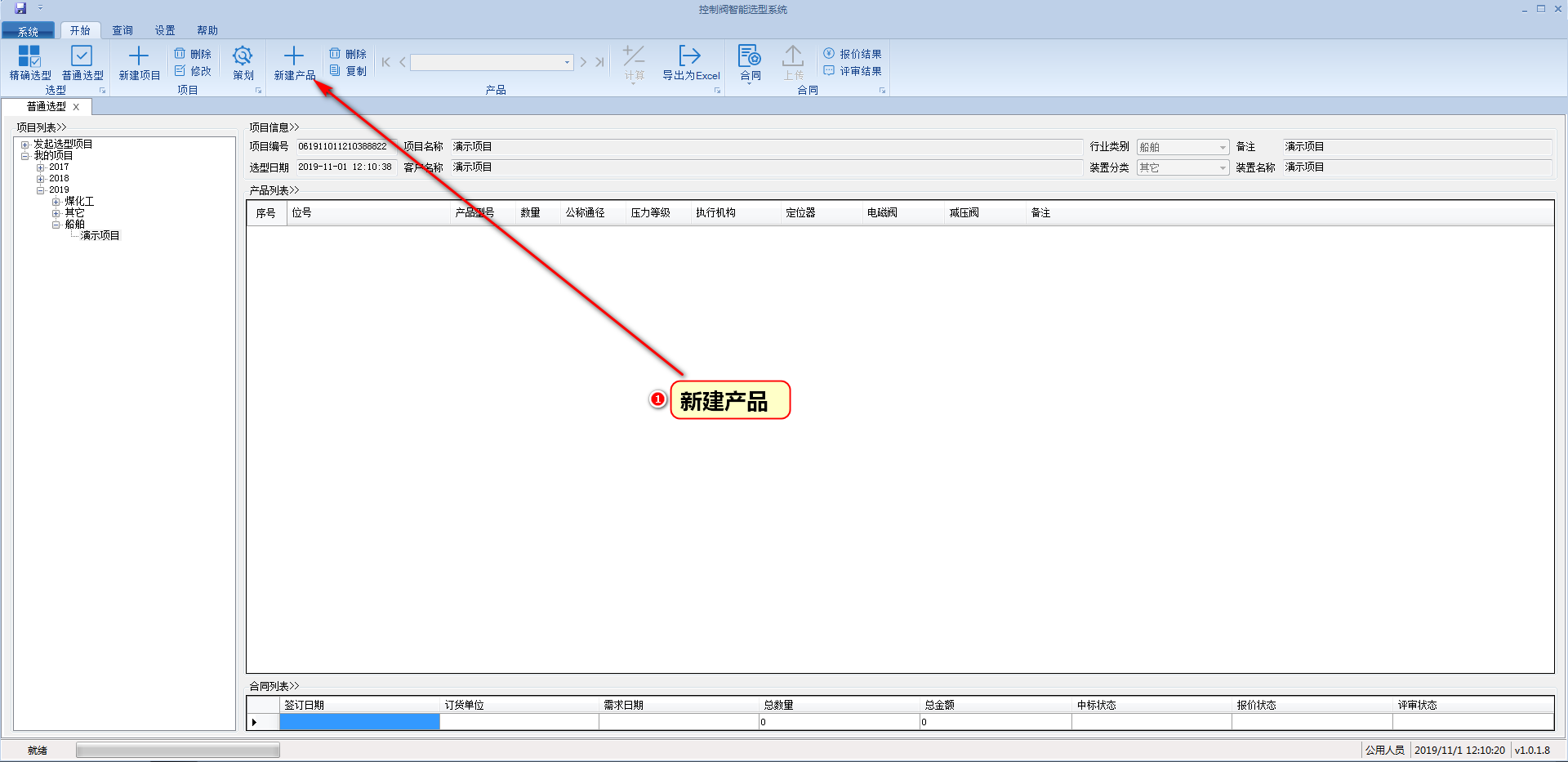Switch to the 查询 ribbon tab
This screenshot has width=1568, height=762.
tap(122, 30)
